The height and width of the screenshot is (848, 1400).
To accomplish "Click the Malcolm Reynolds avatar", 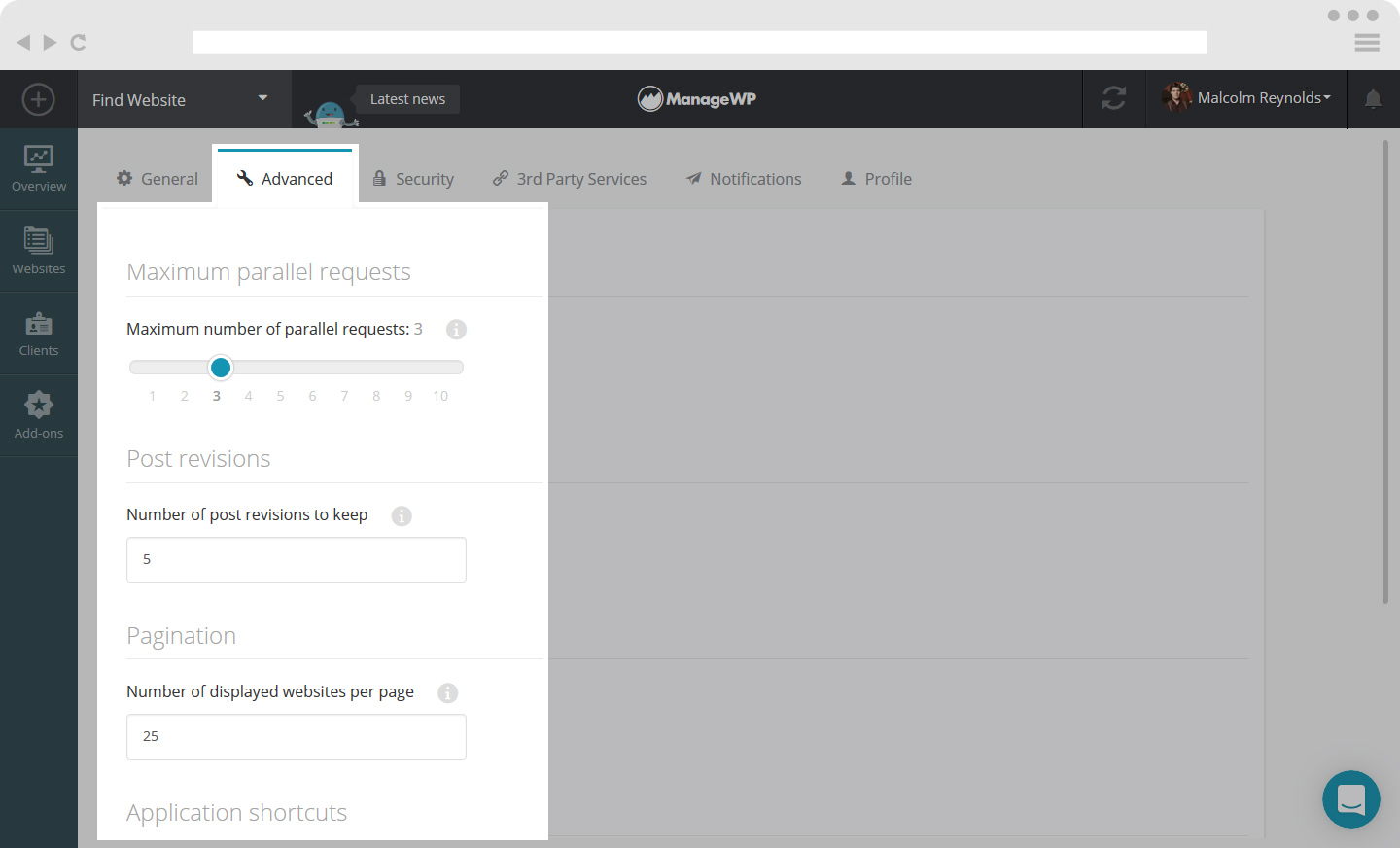I will click(1176, 97).
